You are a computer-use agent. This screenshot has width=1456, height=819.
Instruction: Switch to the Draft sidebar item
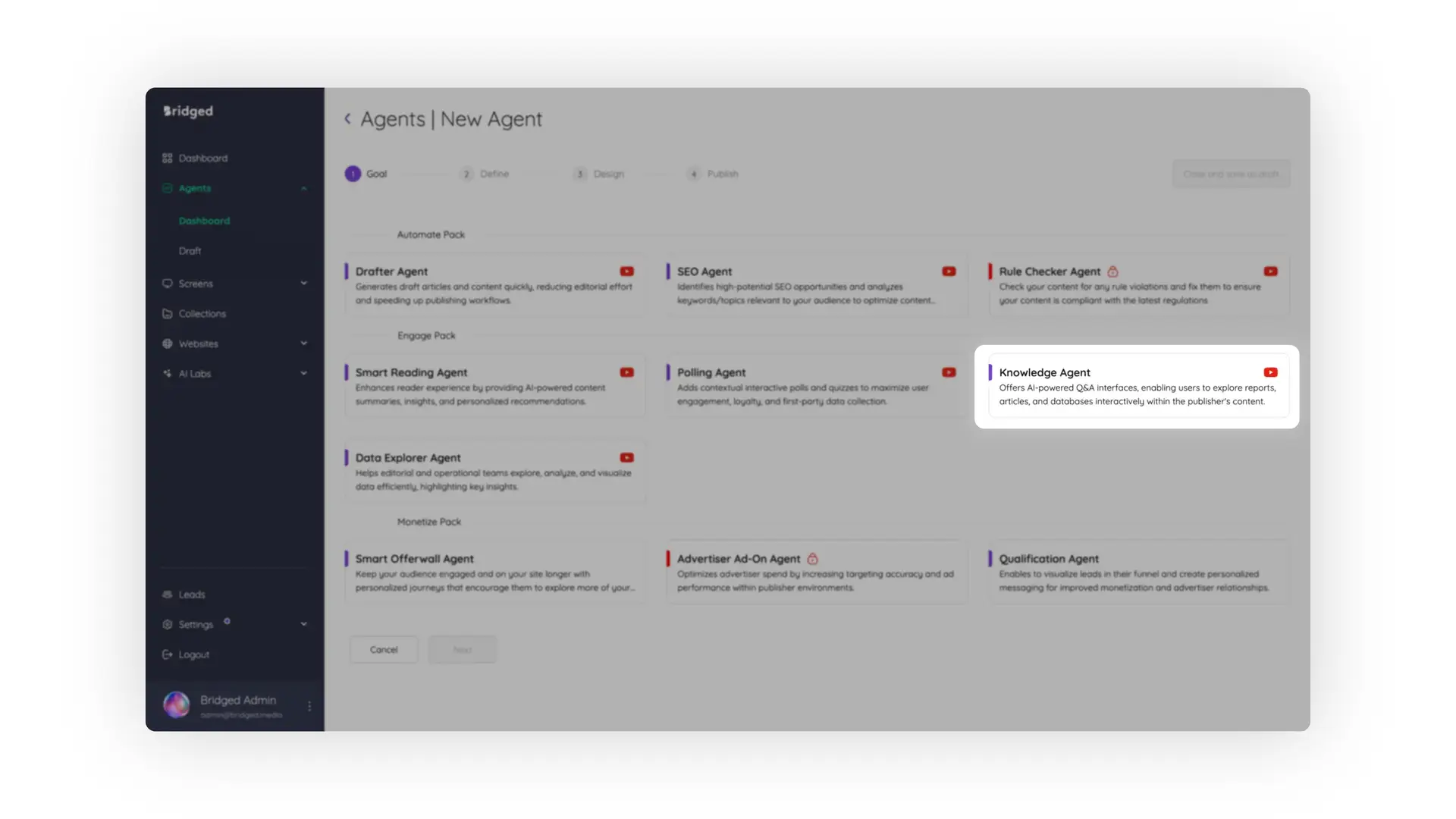(x=190, y=250)
